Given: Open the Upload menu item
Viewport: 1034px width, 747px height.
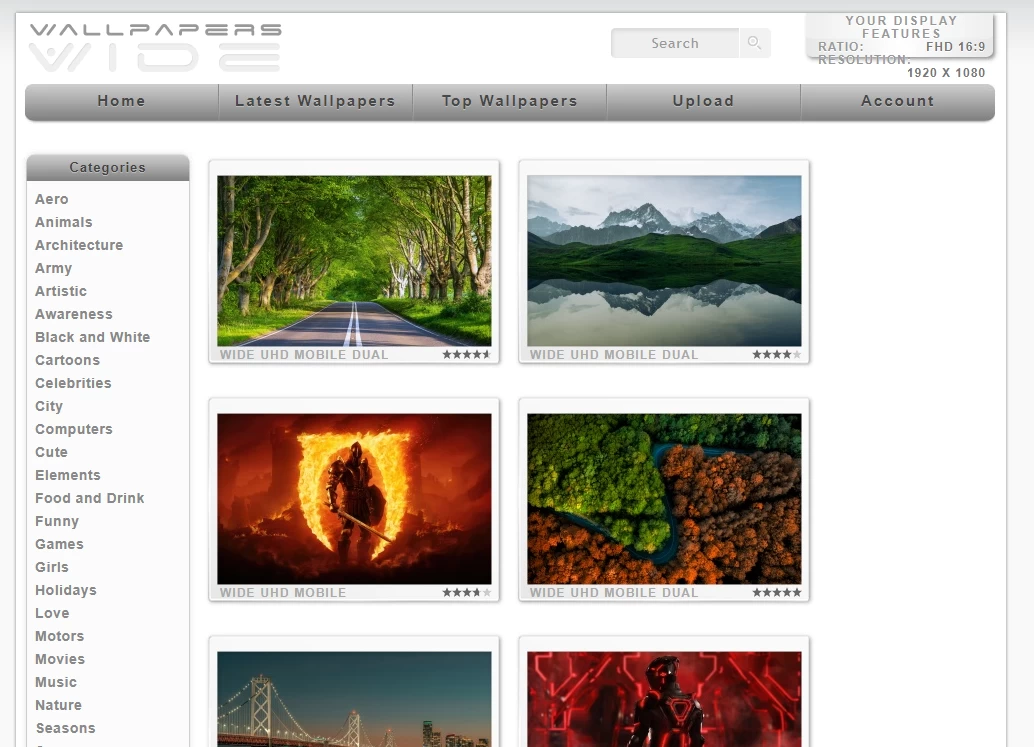Looking at the screenshot, I should pyautogui.click(x=703, y=101).
